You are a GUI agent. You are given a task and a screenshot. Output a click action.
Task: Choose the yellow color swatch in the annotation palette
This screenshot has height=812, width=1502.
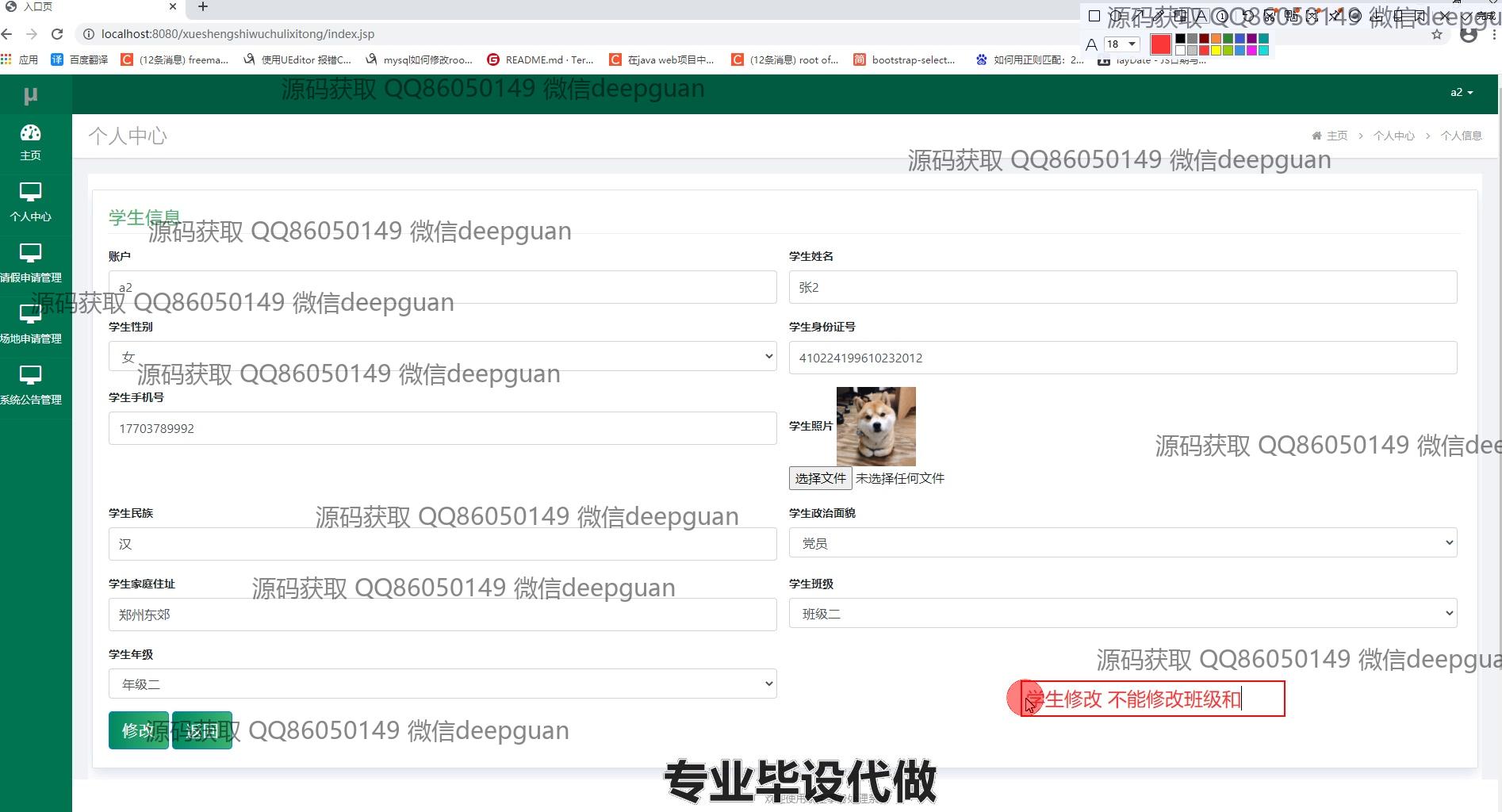click(1216, 51)
